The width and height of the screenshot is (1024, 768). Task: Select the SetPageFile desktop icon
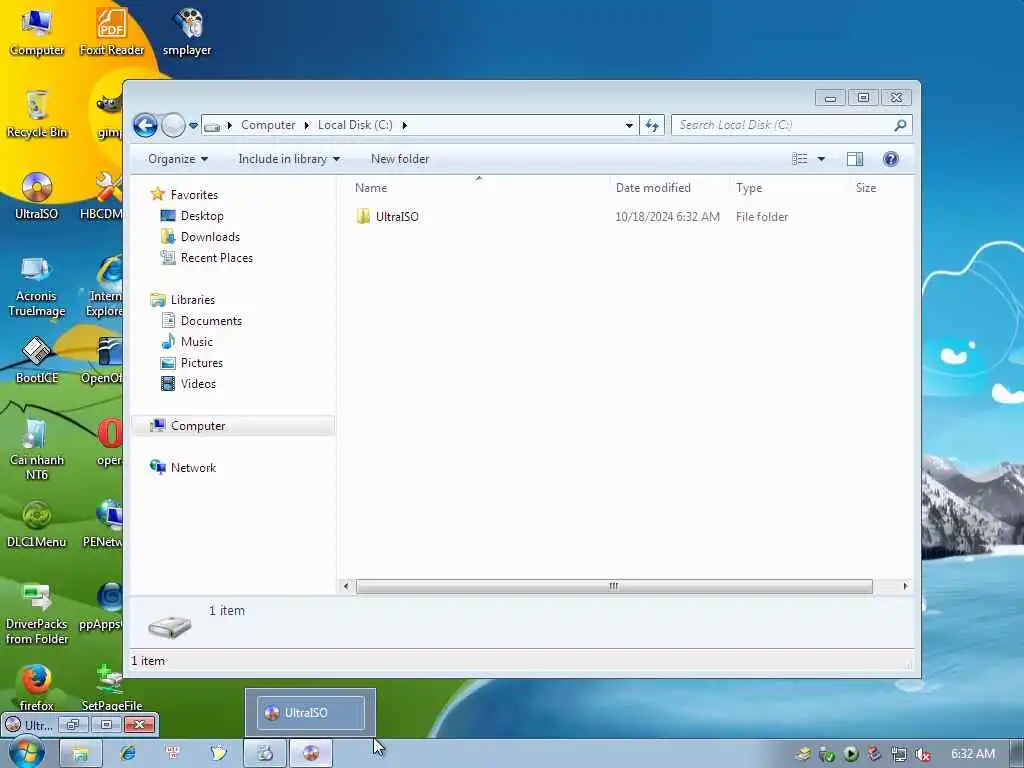(x=112, y=688)
